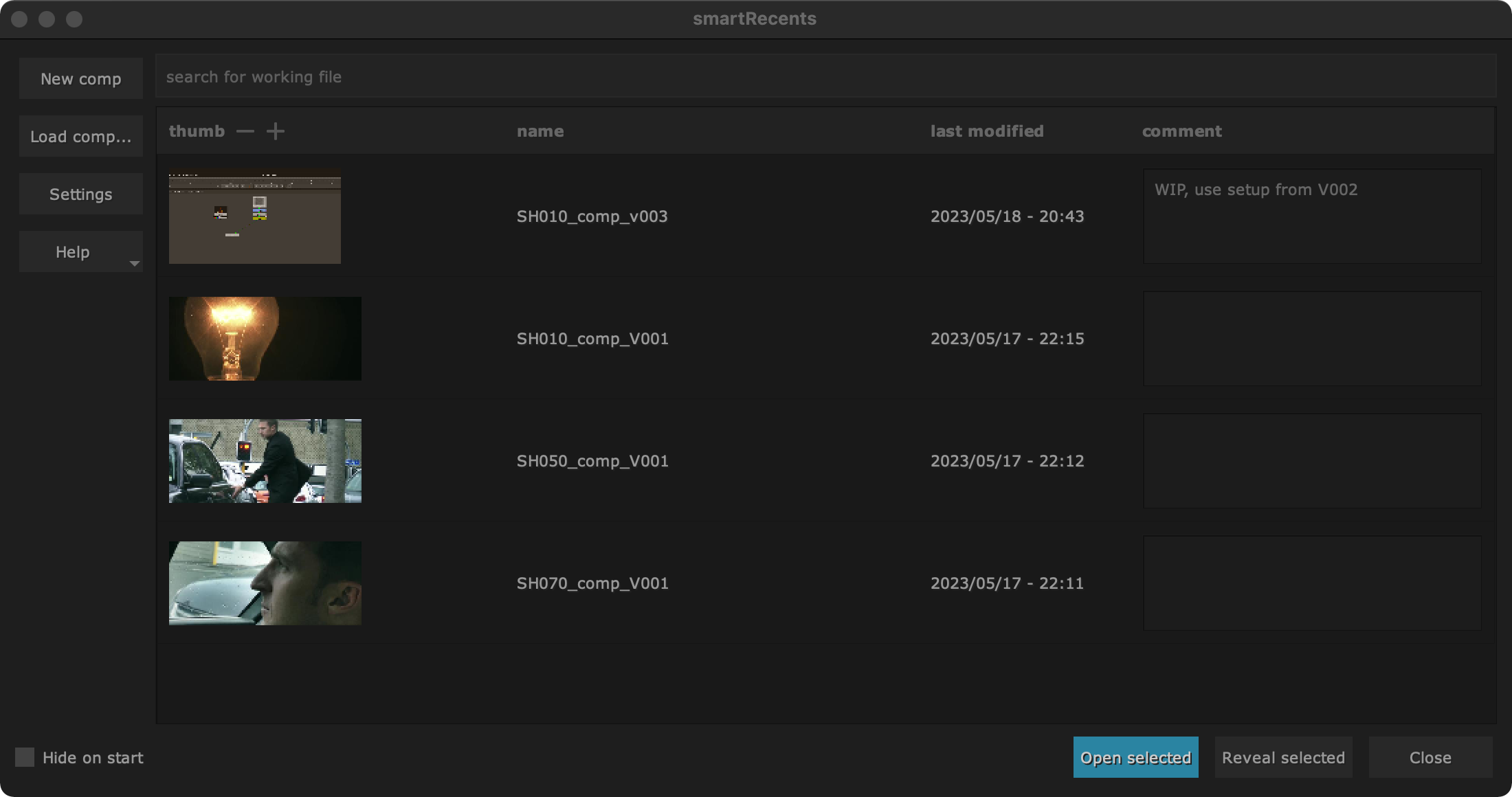Focus the search for working file field
This screenshot has height=797, width=1512.
[x=825, y=77]
